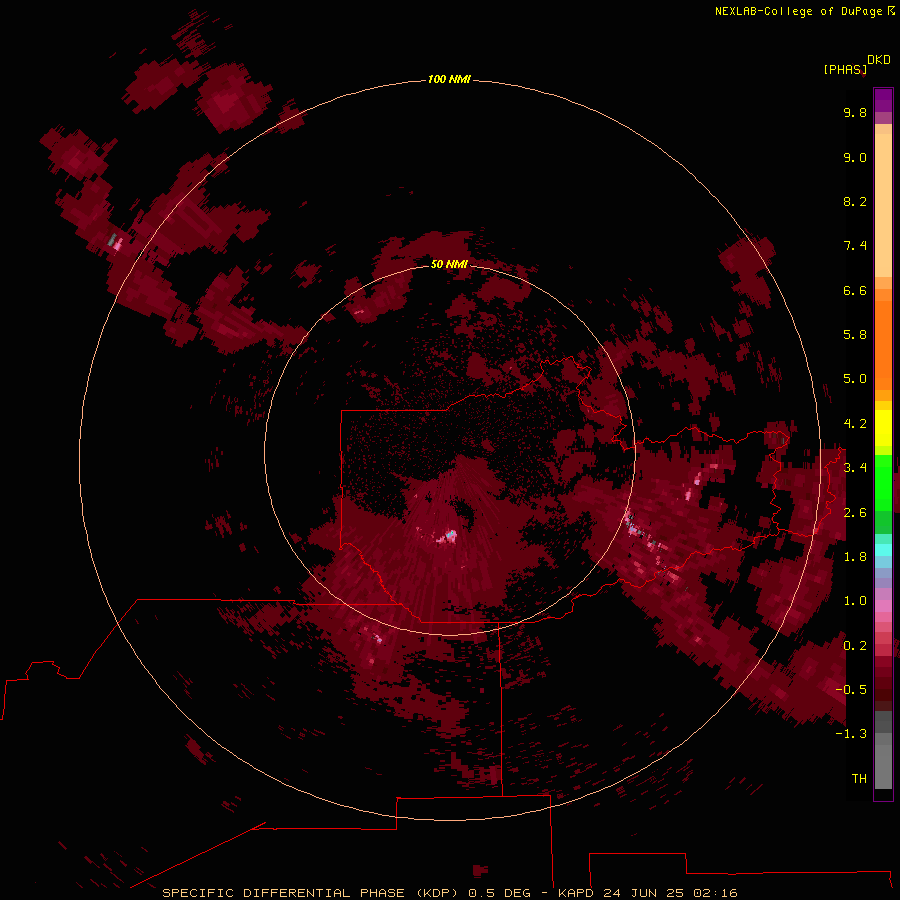Click the Specific Differential Phase product title
This screenshot has height=900, width=900.
[311, 893]
